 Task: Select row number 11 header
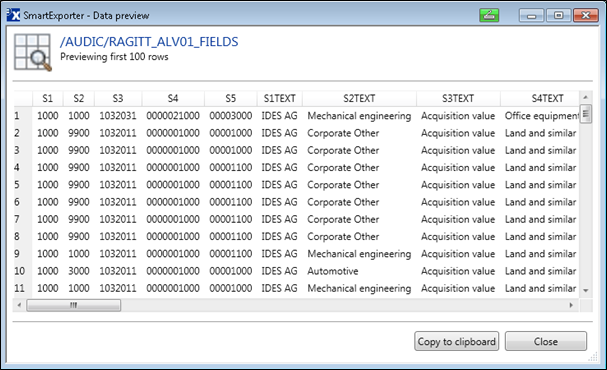(23, 288)
